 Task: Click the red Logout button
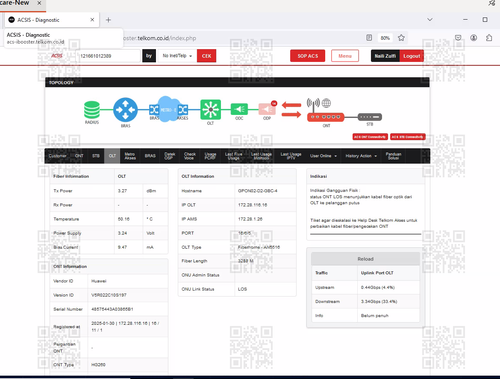tap(412, 56)
